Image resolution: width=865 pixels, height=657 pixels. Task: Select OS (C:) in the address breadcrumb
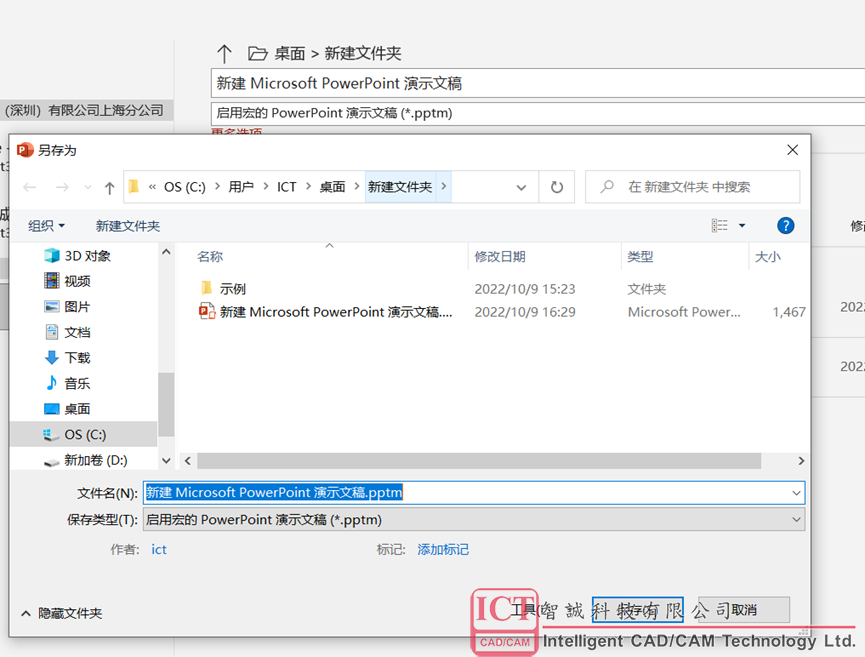184,187
